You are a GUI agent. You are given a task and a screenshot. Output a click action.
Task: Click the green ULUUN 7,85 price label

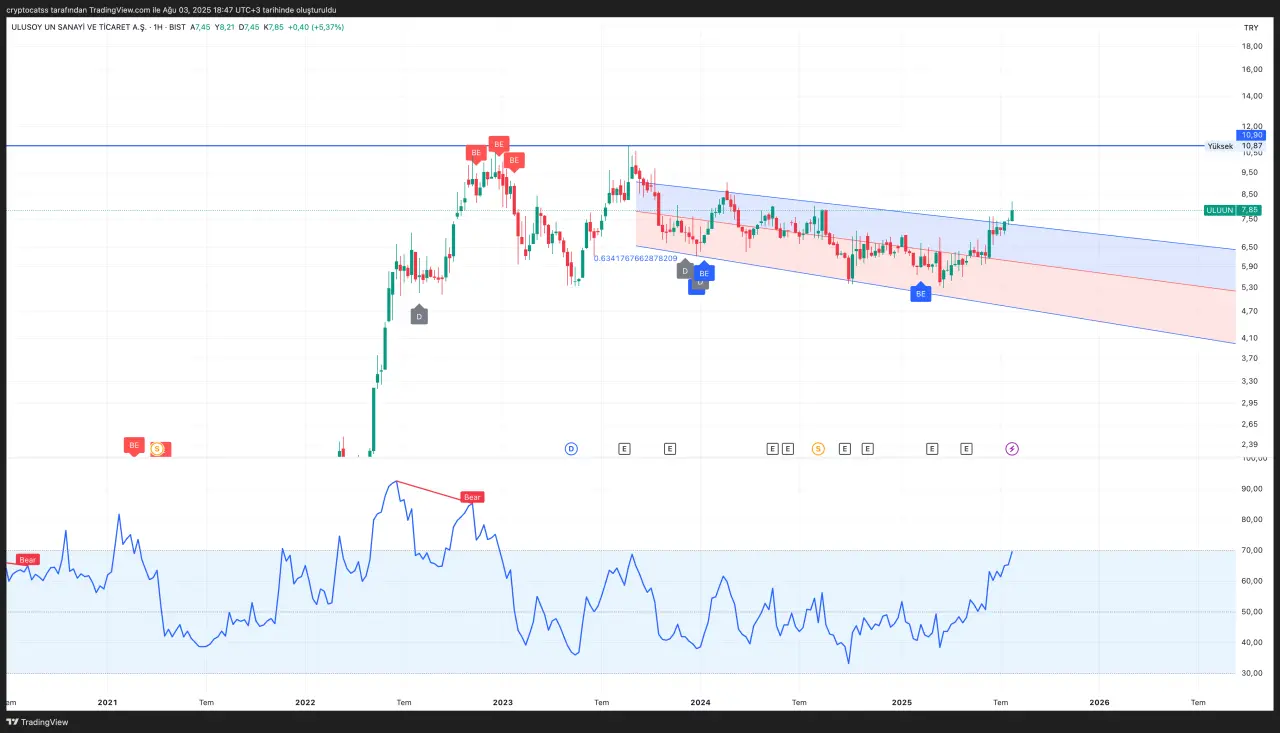pos(1232,210)
